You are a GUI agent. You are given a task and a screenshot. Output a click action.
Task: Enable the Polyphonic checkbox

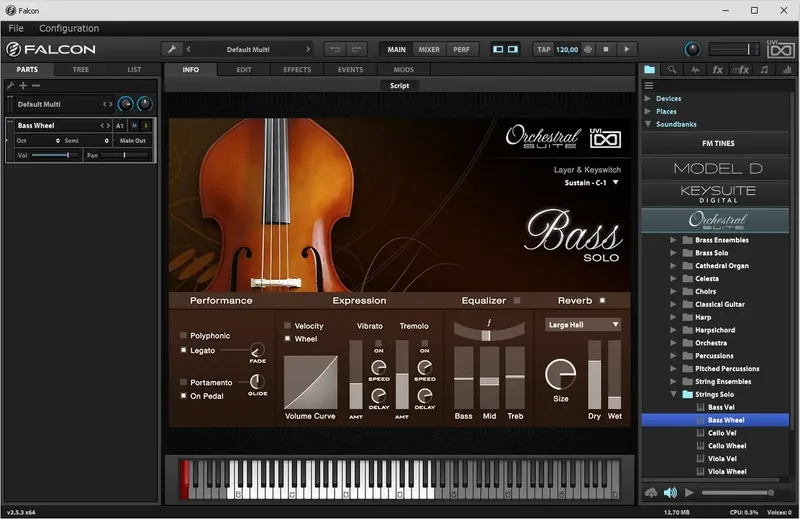184,335
